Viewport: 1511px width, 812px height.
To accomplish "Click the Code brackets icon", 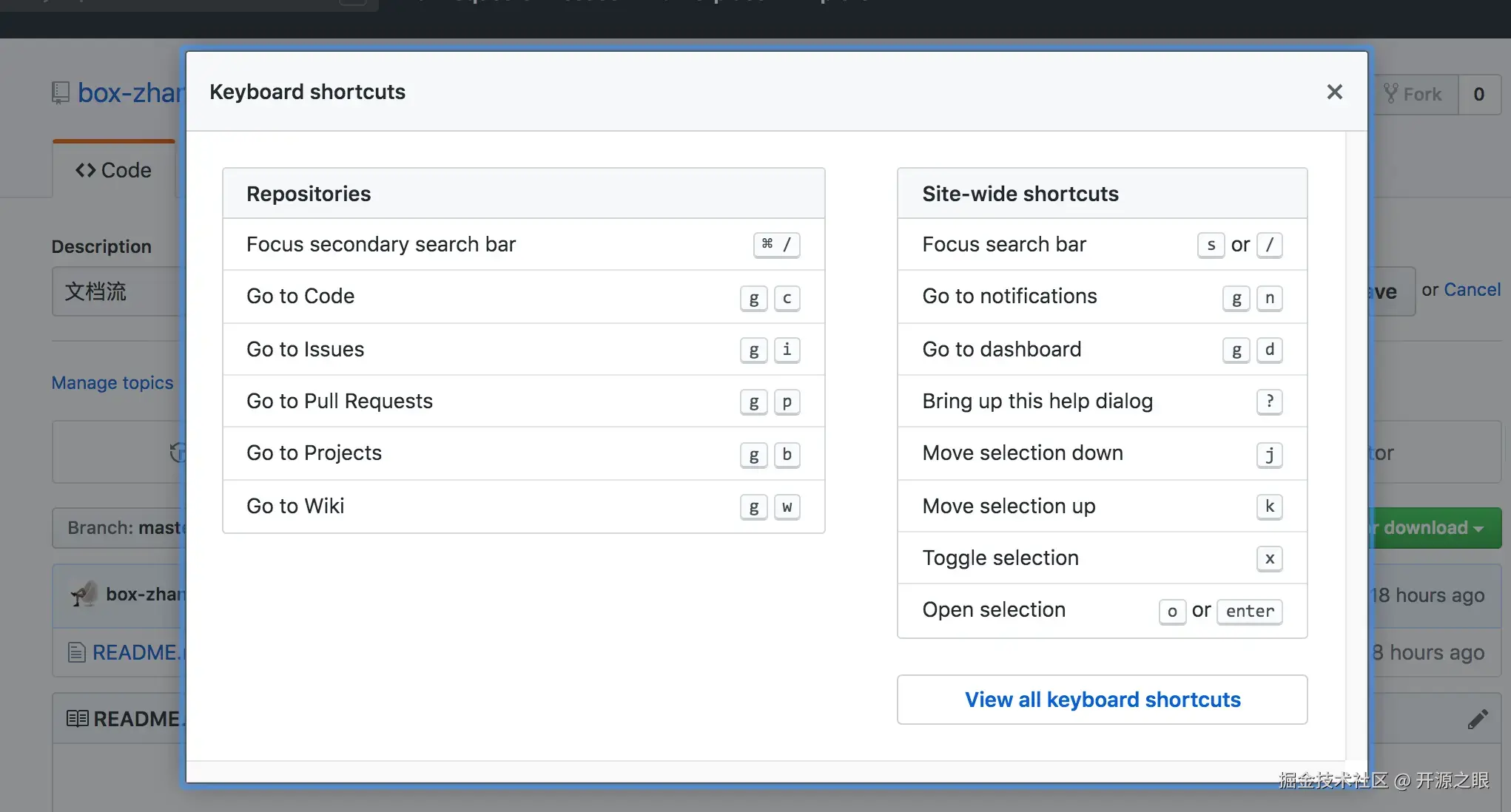I will click(x=85, y=170).
